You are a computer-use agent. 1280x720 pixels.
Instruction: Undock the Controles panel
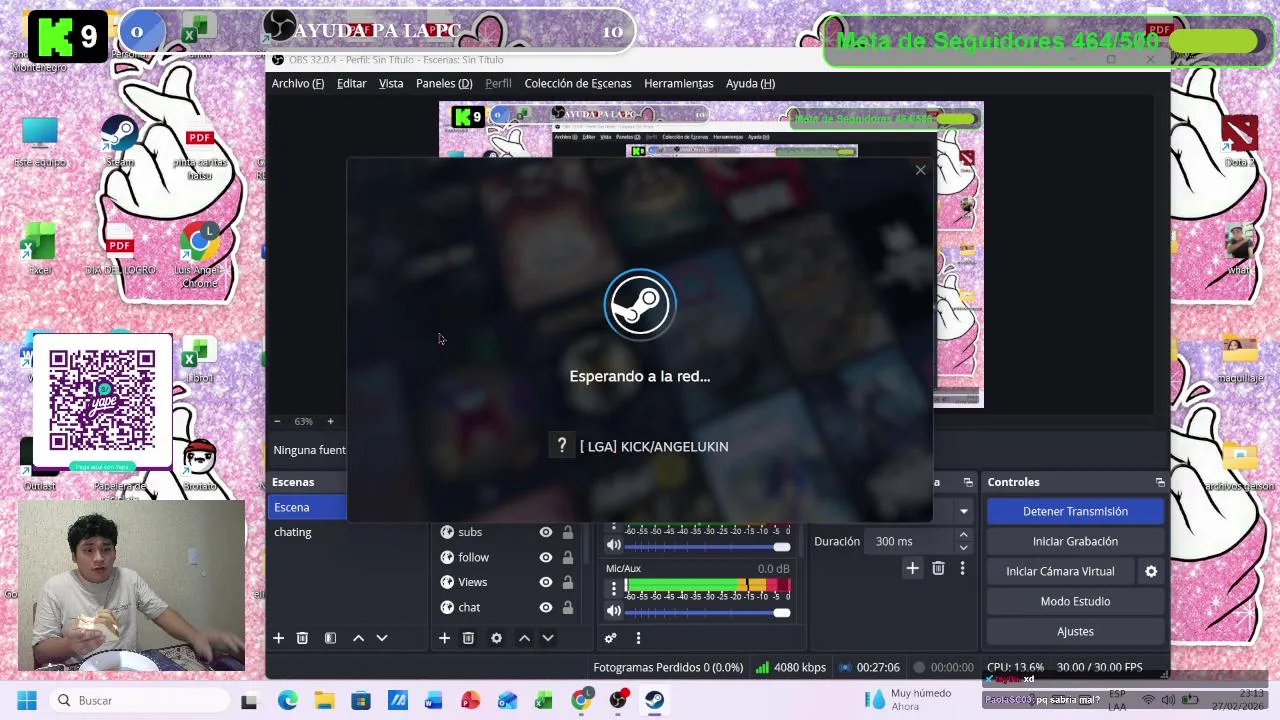[x=1160, y=482]
